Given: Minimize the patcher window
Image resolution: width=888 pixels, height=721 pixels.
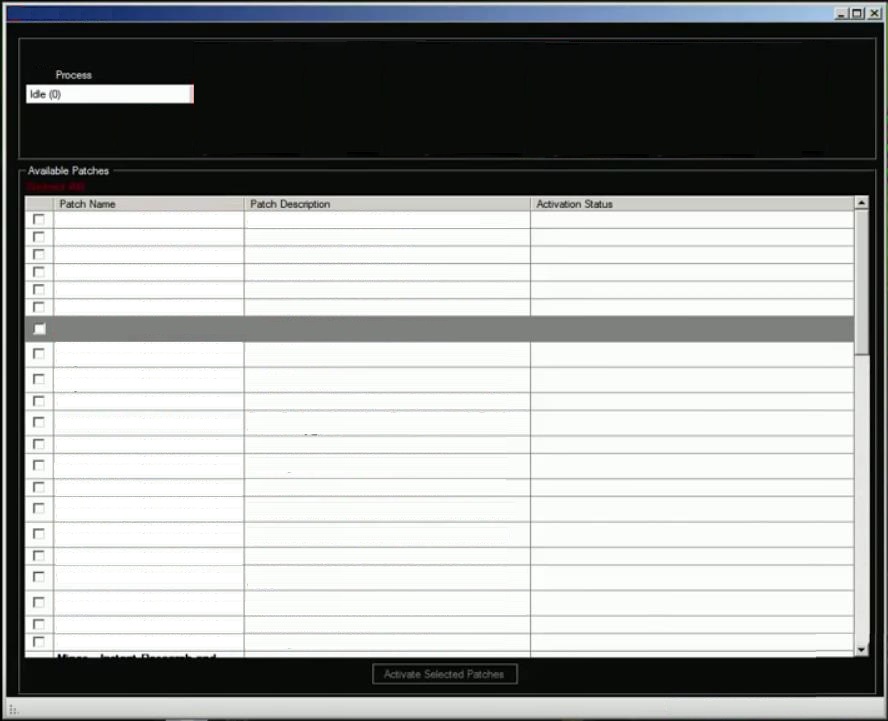Looking at the screenshot, I should pos(841,13).
